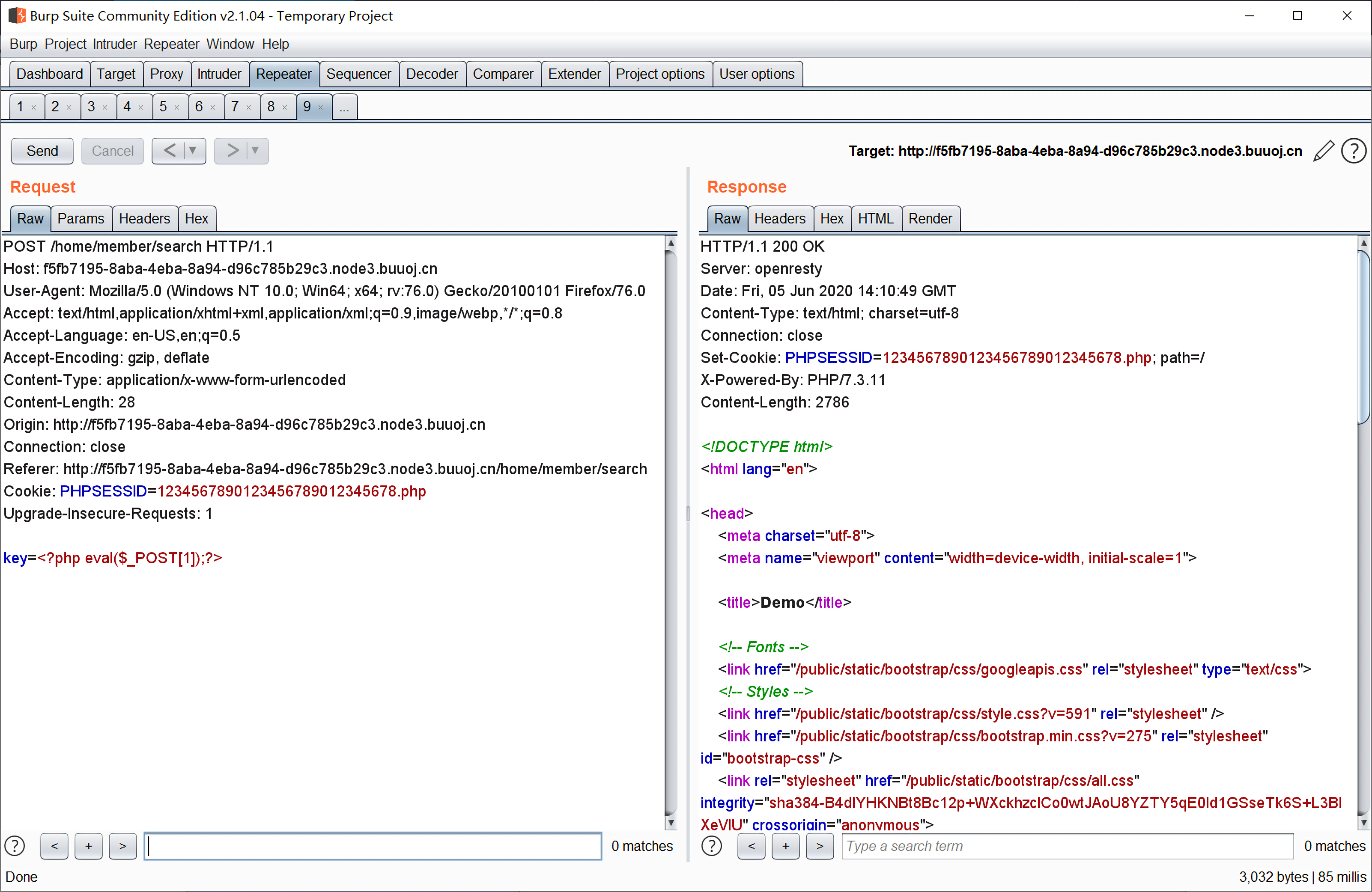This screenshot has height=892, width=1372.
Task: Switch to the Target tab
Action: pyautogui.click(x=116, y=74)
